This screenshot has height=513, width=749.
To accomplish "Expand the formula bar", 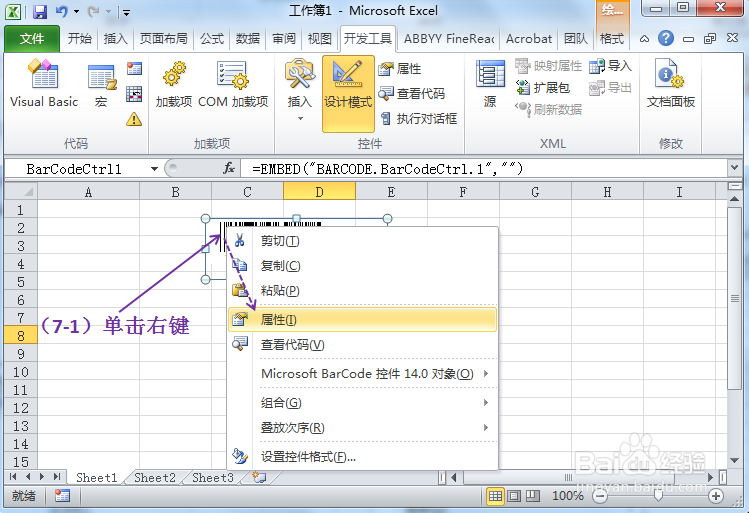I will pyautogui.click(x=734, y=168).
